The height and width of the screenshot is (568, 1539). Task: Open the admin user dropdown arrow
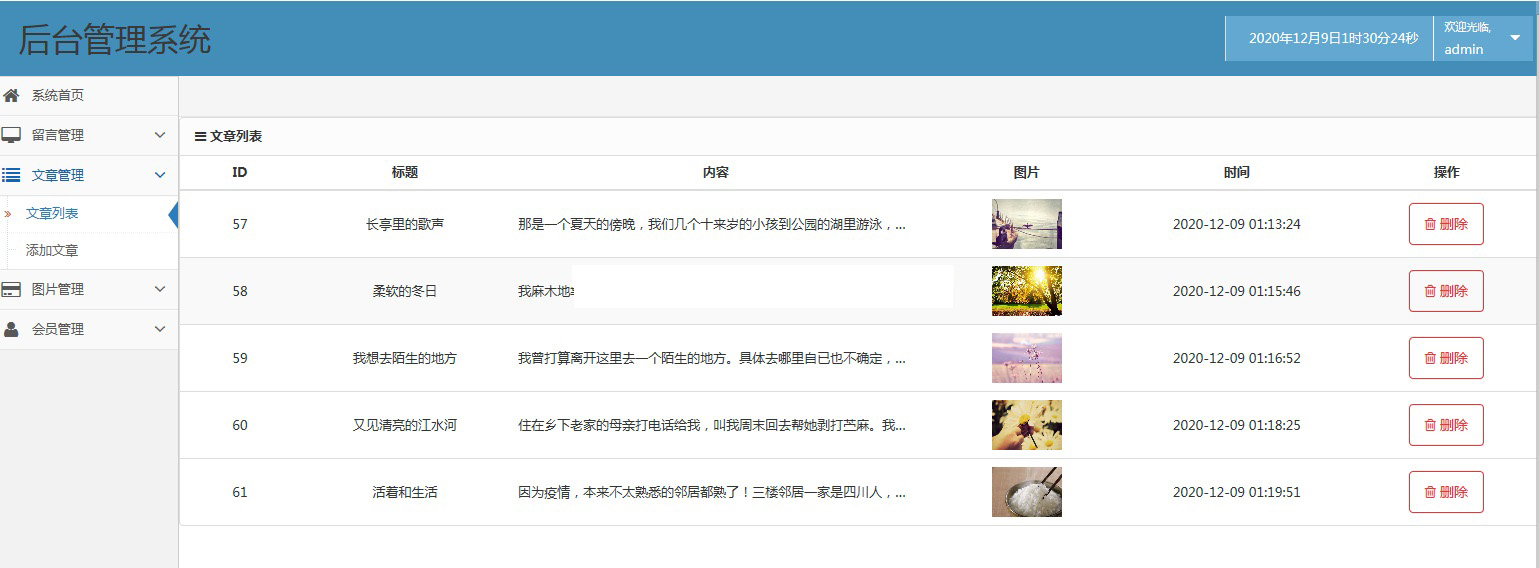[1515, 38]
